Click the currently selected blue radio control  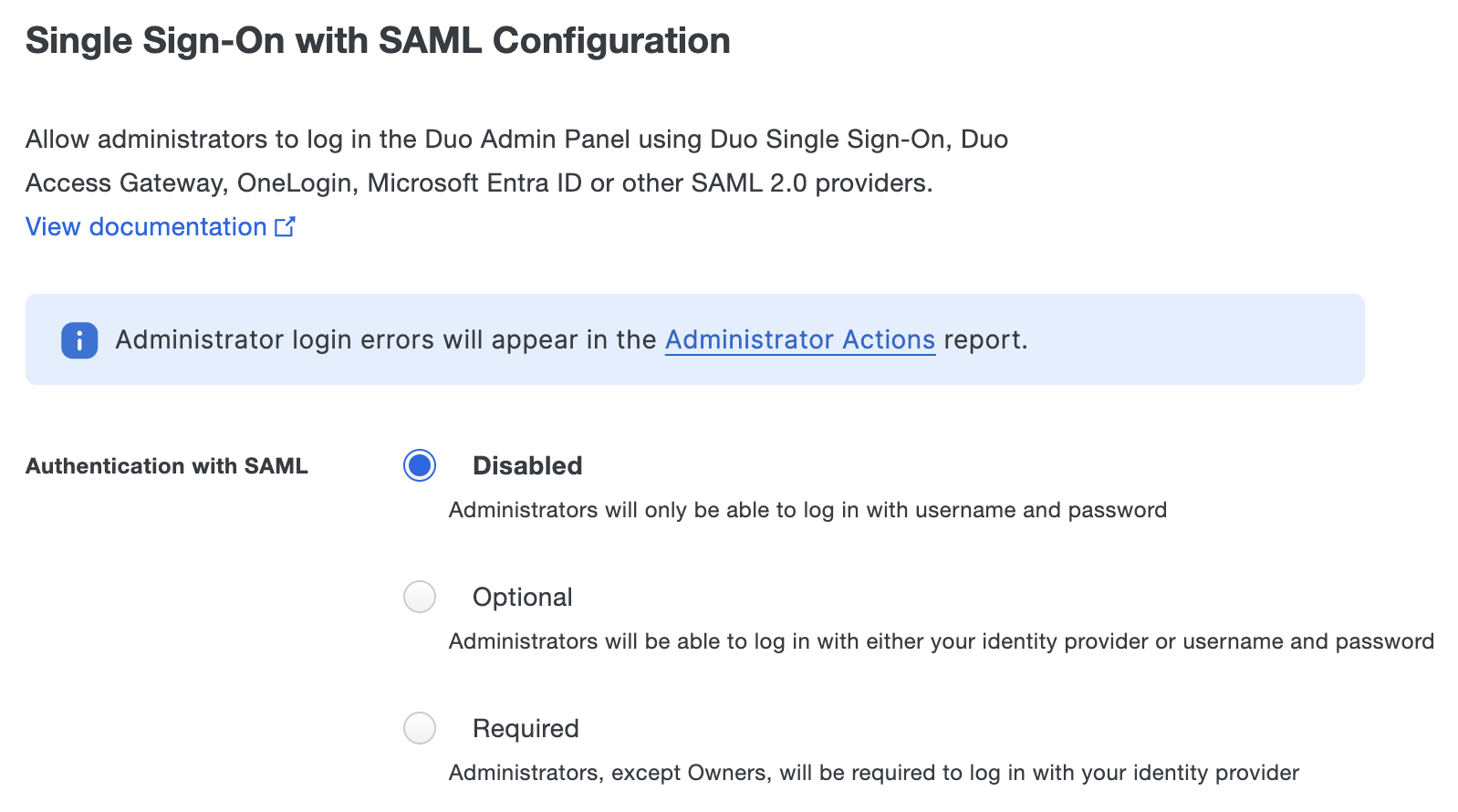click(419, 466)
